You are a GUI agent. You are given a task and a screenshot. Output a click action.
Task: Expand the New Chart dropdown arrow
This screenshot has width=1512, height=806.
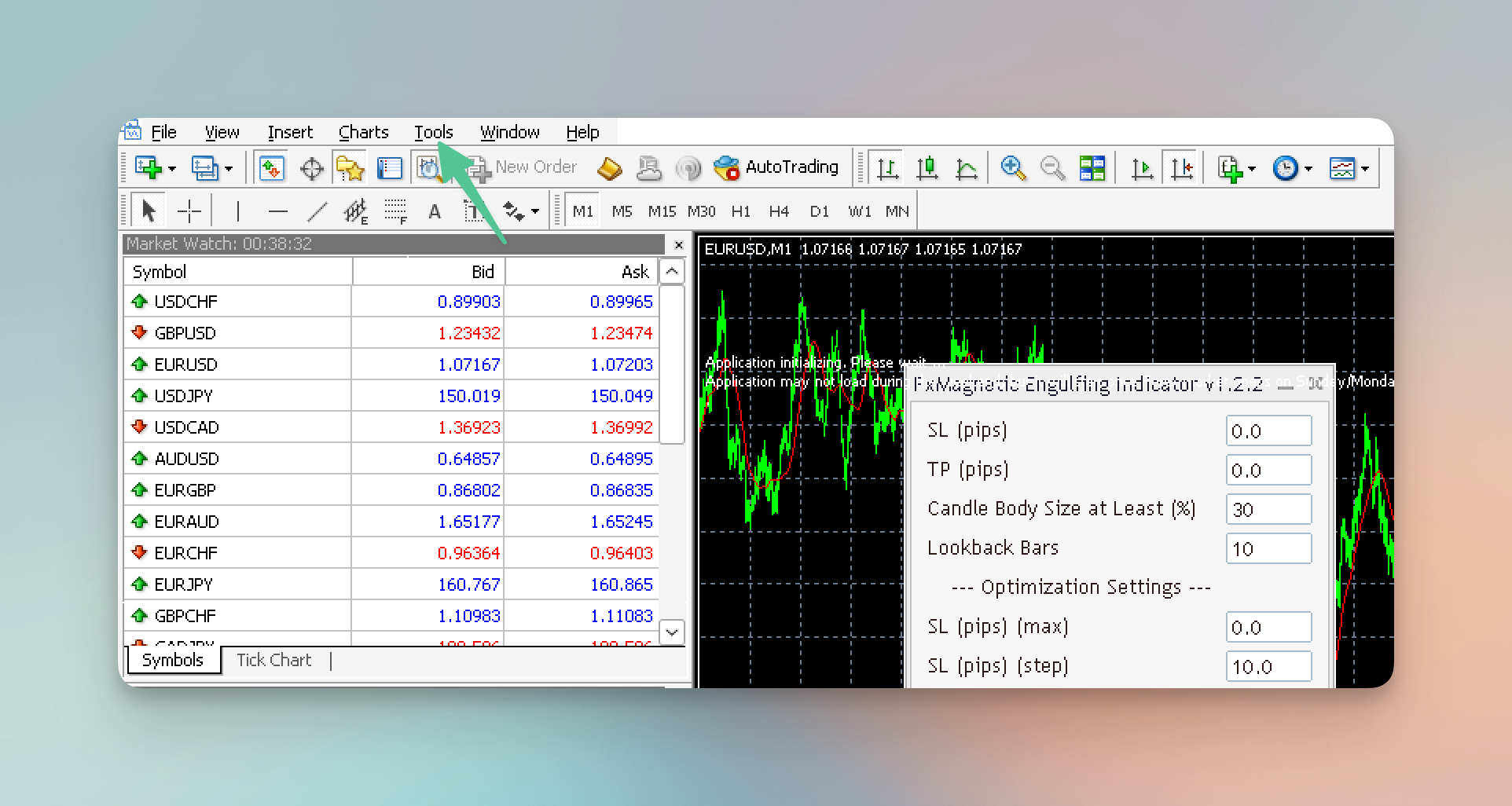coord(172,169)
